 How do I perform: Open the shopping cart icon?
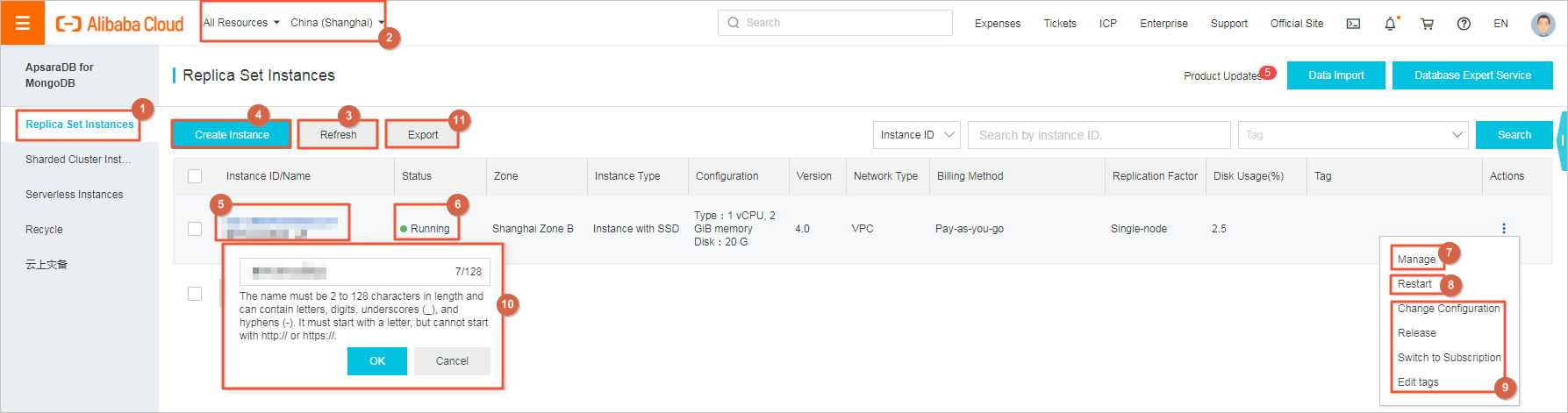[1427, 24]
